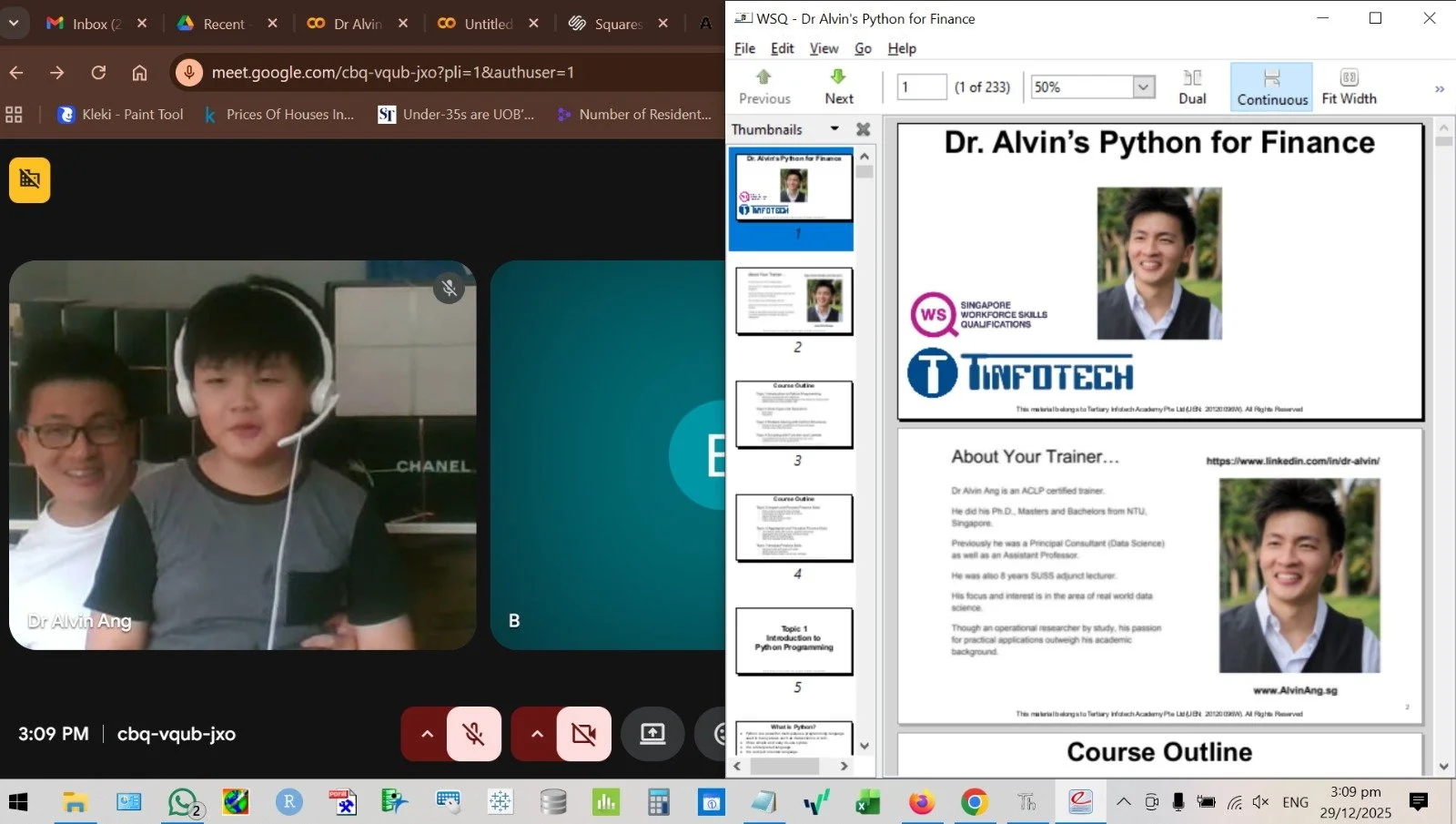Toggle Continuous scrolling mode
Image resolution: width=1456 pixels, height=824 pixels.
pyautogui.click(x=1271, y=87)
